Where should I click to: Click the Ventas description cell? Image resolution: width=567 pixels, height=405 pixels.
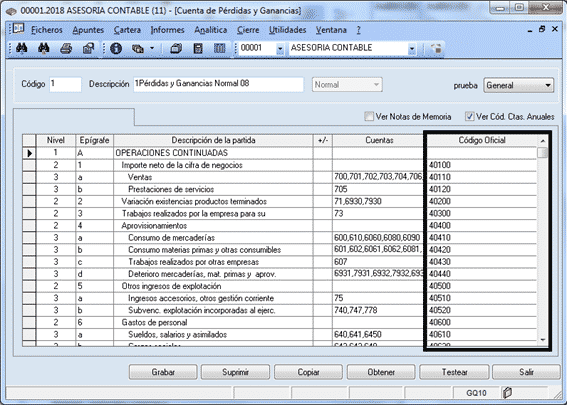[213, 177]
